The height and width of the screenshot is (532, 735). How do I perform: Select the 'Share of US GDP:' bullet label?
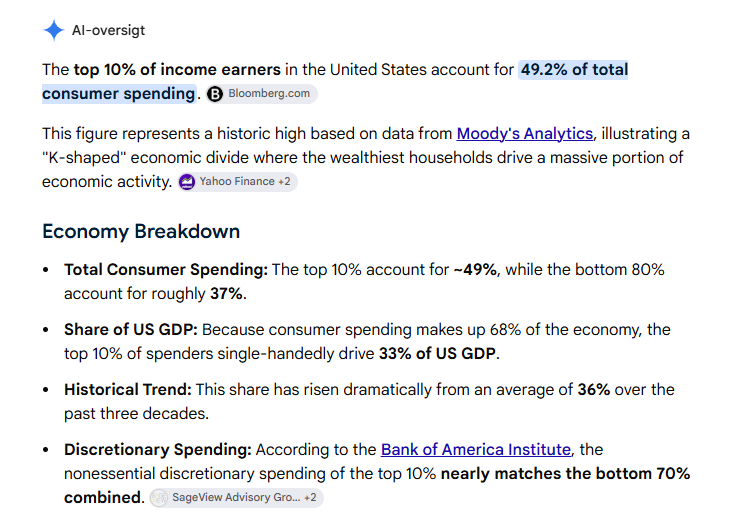131,330
